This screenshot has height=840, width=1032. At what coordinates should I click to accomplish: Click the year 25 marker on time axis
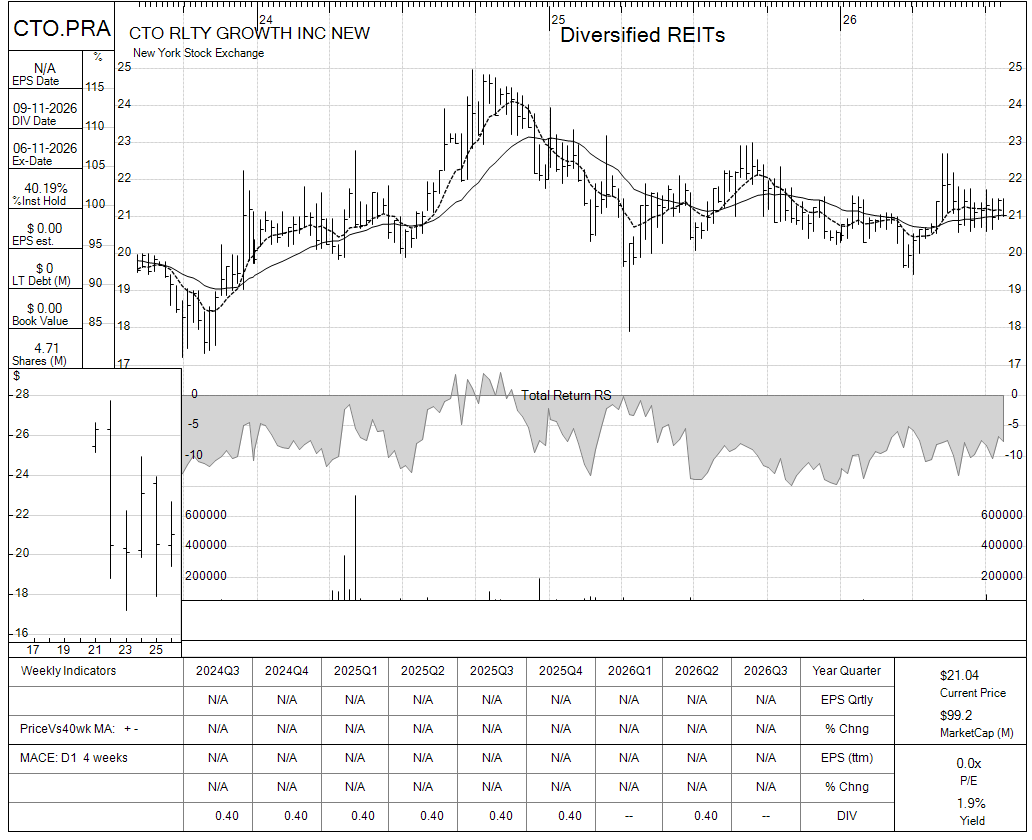point(559,20)
